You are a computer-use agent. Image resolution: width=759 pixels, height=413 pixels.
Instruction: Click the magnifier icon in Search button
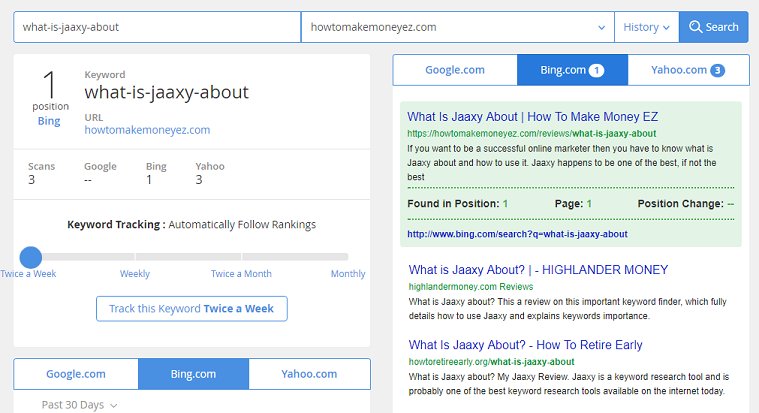click(695, 27)
